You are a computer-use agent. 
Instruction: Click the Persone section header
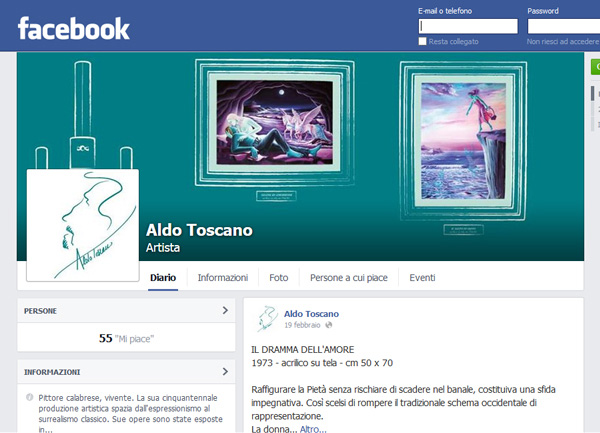tap(126, 311)
